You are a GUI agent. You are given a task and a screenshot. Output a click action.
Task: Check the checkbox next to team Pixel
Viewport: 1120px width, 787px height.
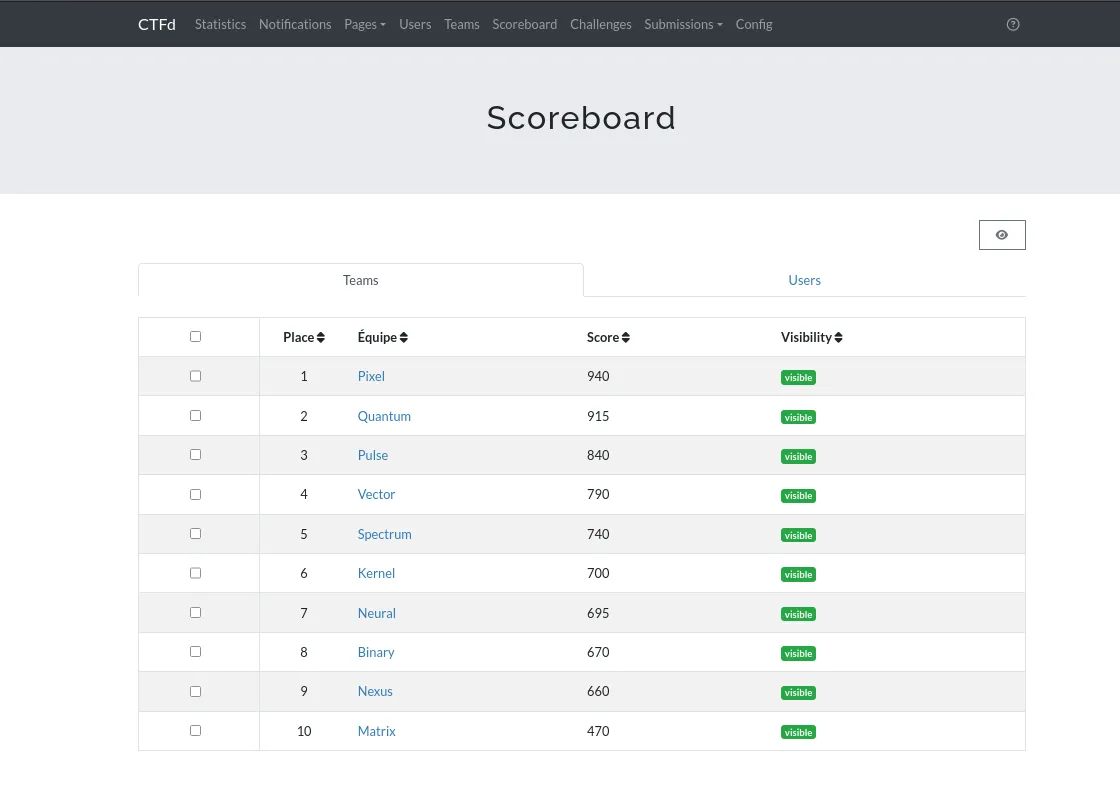coord(195,375)
